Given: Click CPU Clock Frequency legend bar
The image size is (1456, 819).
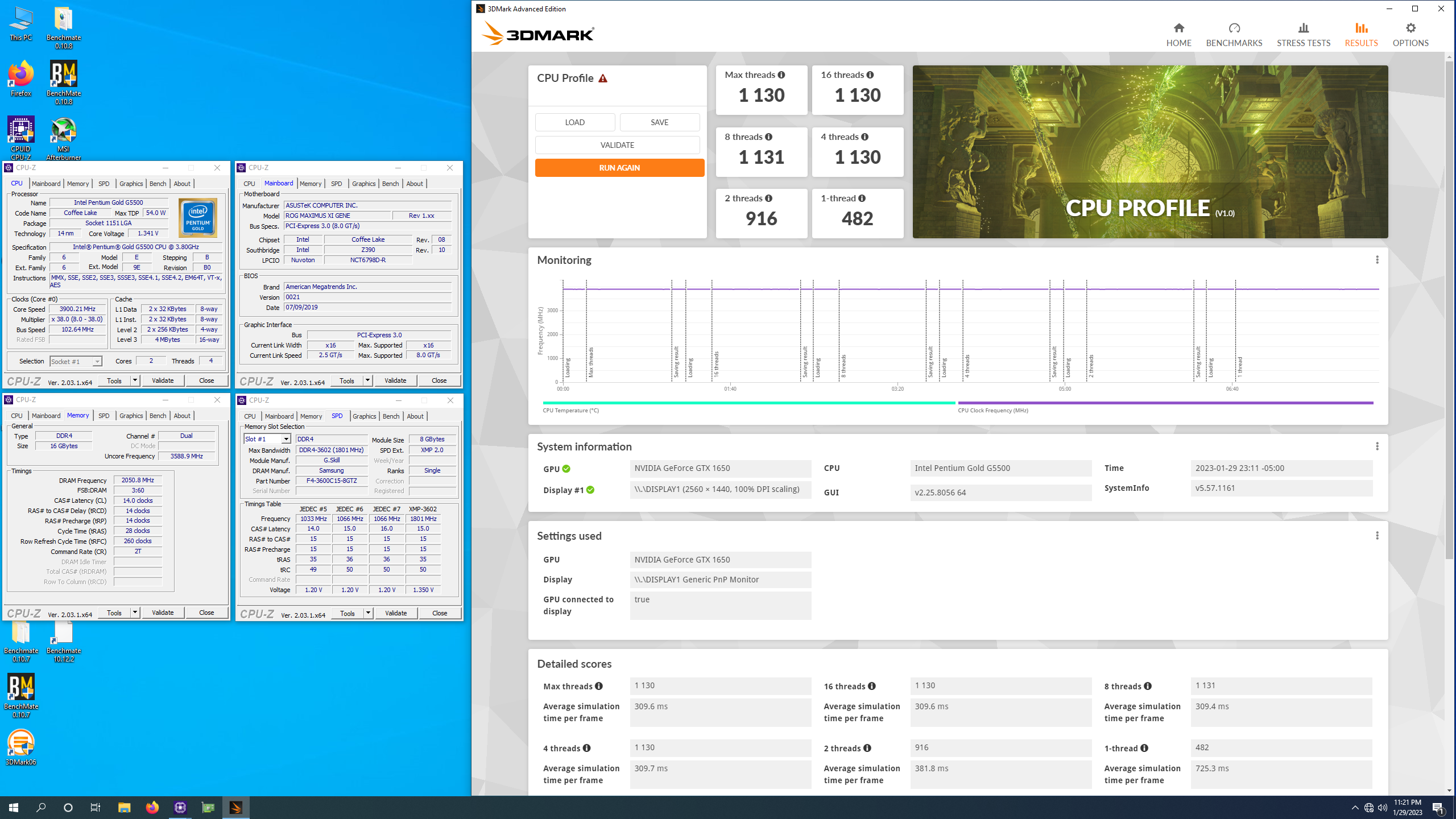Looking at the screenshot, I should 1165,403.
